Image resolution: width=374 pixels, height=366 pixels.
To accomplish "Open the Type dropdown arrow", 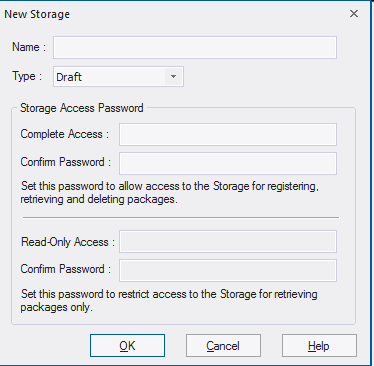I will pos(173,77).
